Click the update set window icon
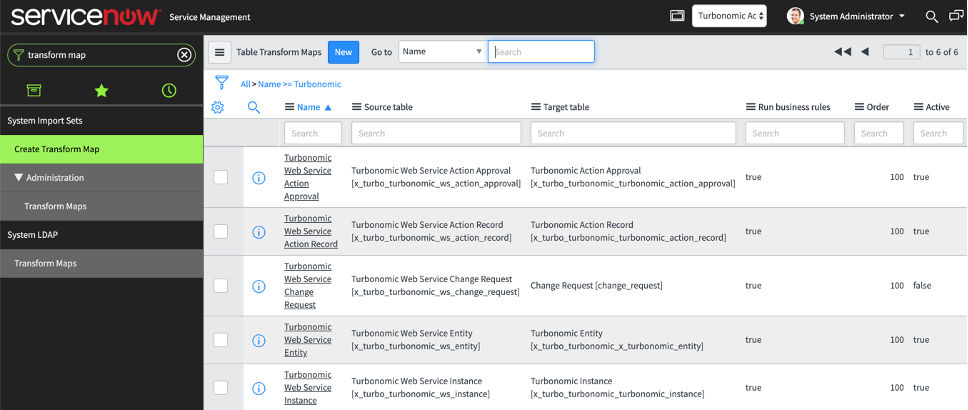The height and width of the screenshot is (410, 968). [677, 17]
